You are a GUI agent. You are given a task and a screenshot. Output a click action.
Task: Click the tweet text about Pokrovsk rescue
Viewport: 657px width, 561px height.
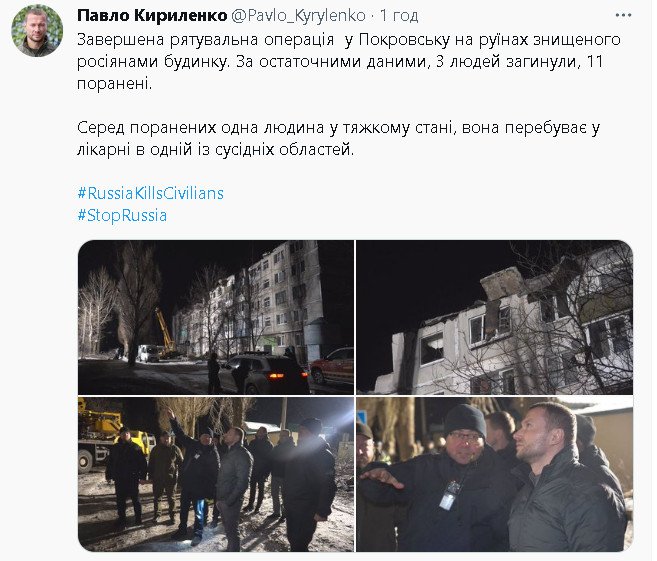(x=349, y=62)
